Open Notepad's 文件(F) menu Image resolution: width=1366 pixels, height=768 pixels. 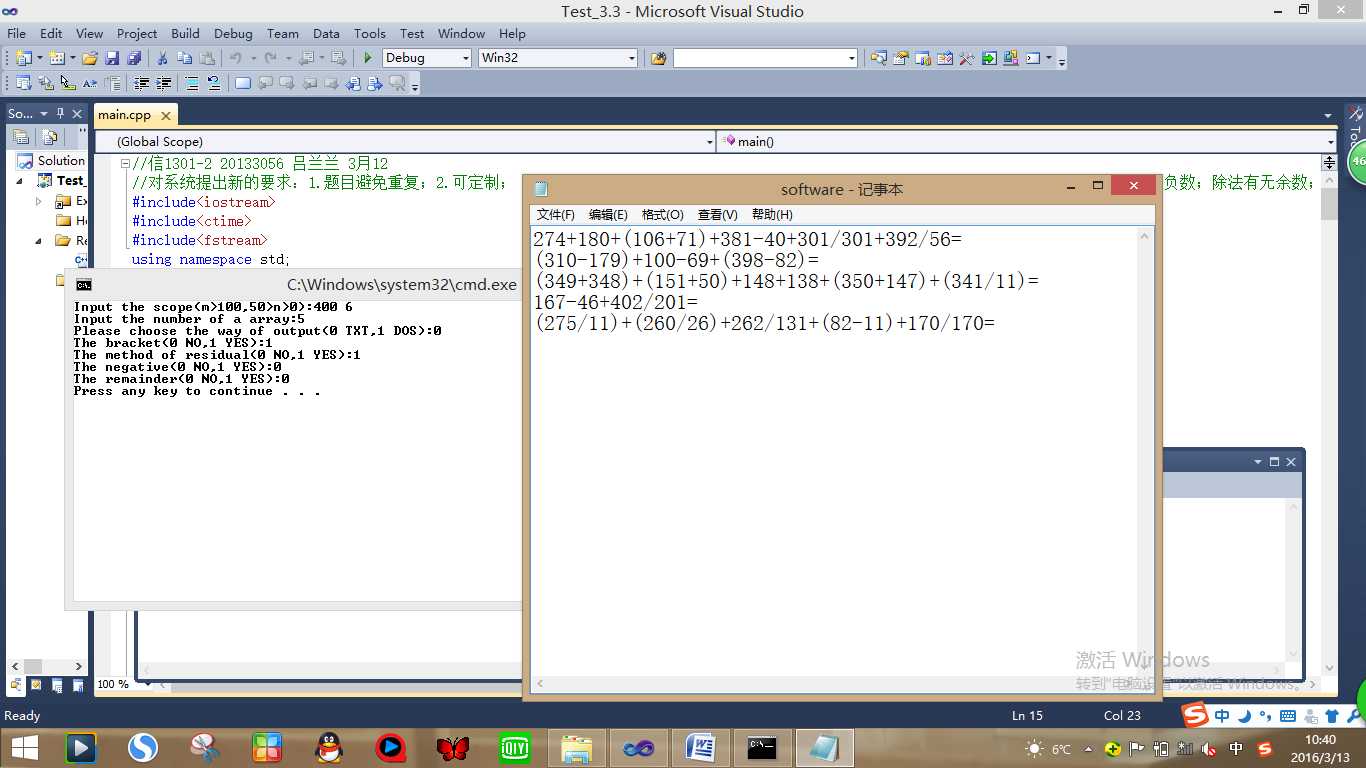[556, 214]
